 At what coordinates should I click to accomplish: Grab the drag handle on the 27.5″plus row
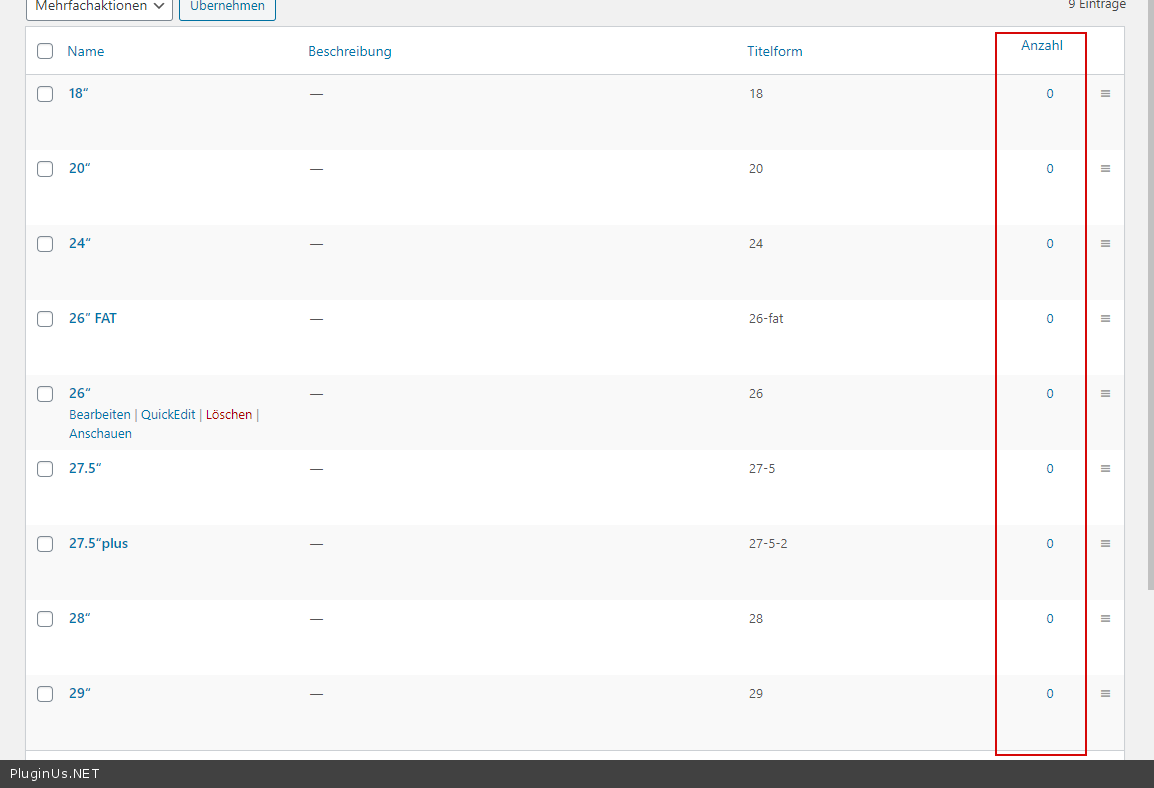point(1105,544)
